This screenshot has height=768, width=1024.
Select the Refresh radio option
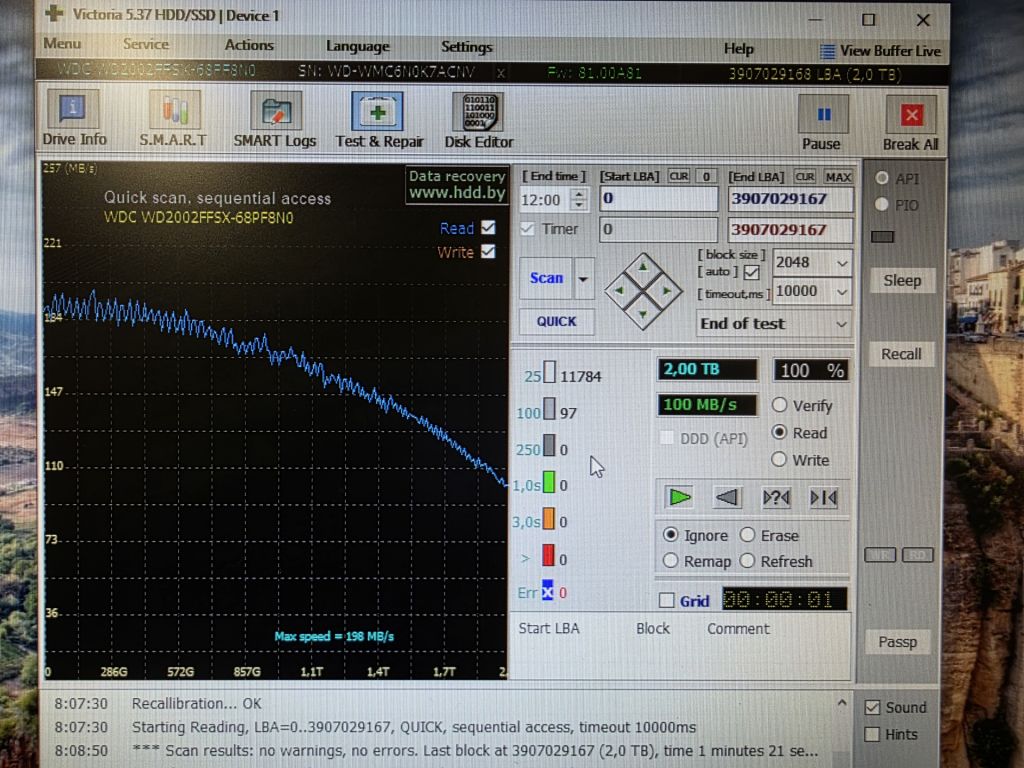tap(748, 561)
